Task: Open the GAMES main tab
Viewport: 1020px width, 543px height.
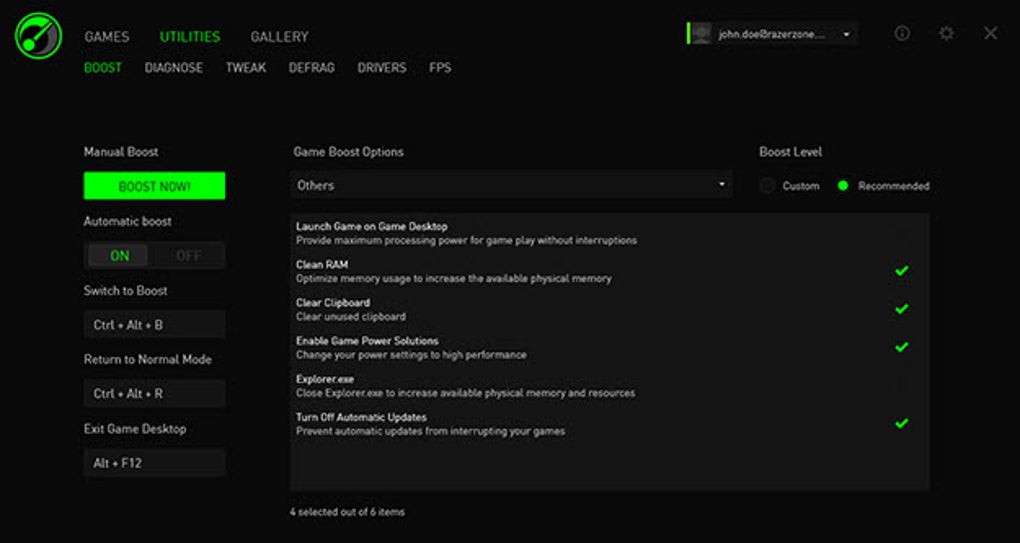Action: 107,37
